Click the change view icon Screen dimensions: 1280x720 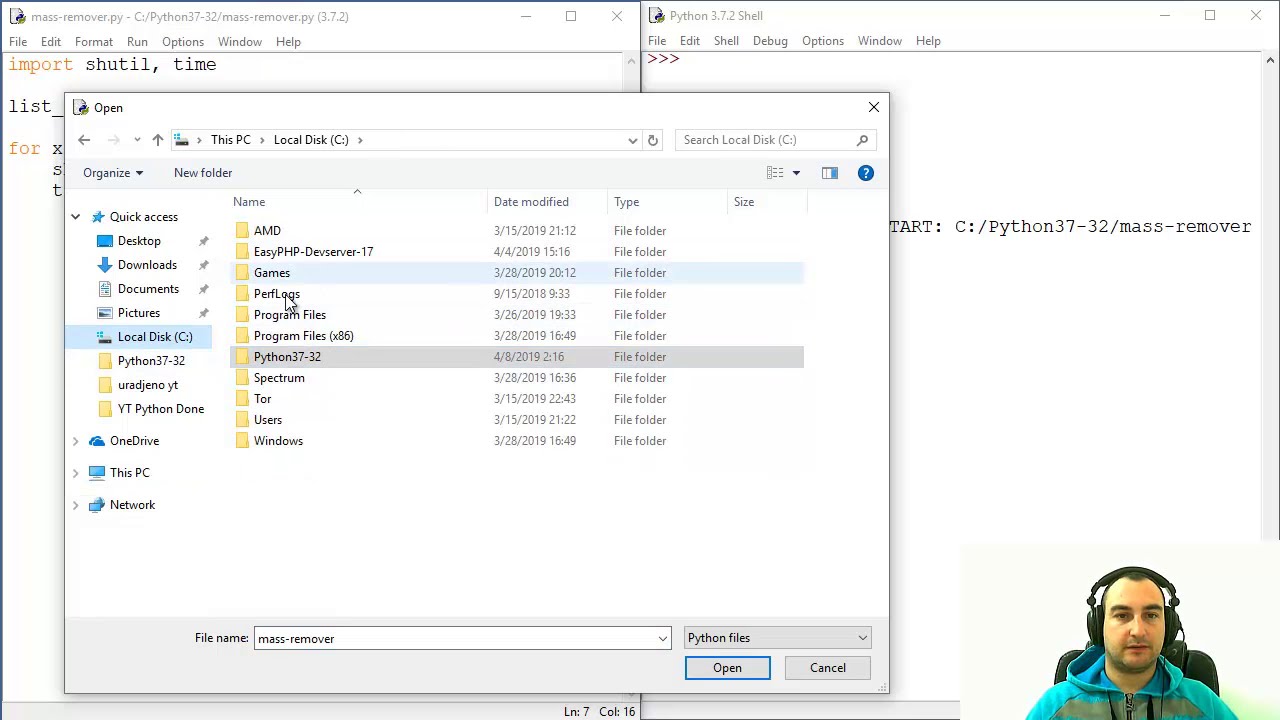(775, 173)
